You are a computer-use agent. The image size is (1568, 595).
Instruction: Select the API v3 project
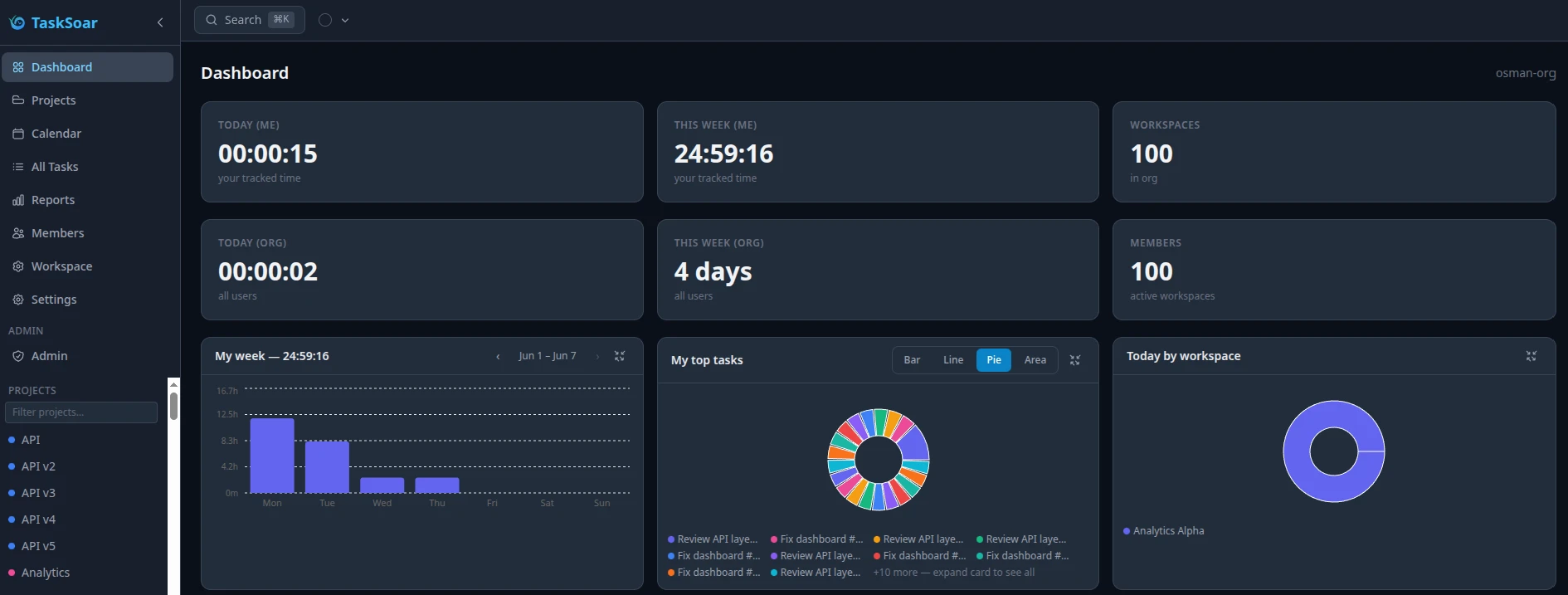(83, 493)
